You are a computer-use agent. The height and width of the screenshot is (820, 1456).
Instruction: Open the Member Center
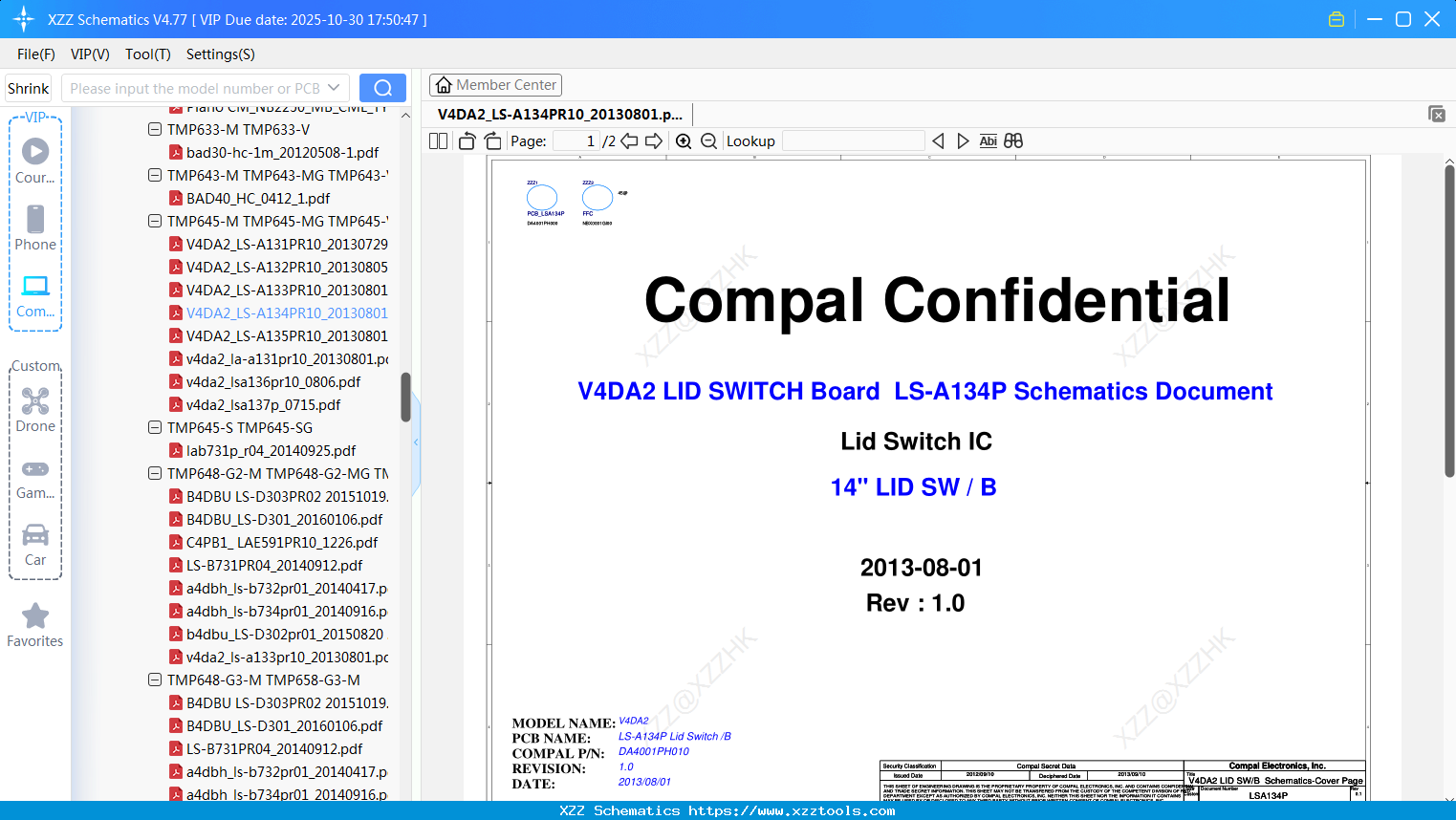[x=495, y=85]
